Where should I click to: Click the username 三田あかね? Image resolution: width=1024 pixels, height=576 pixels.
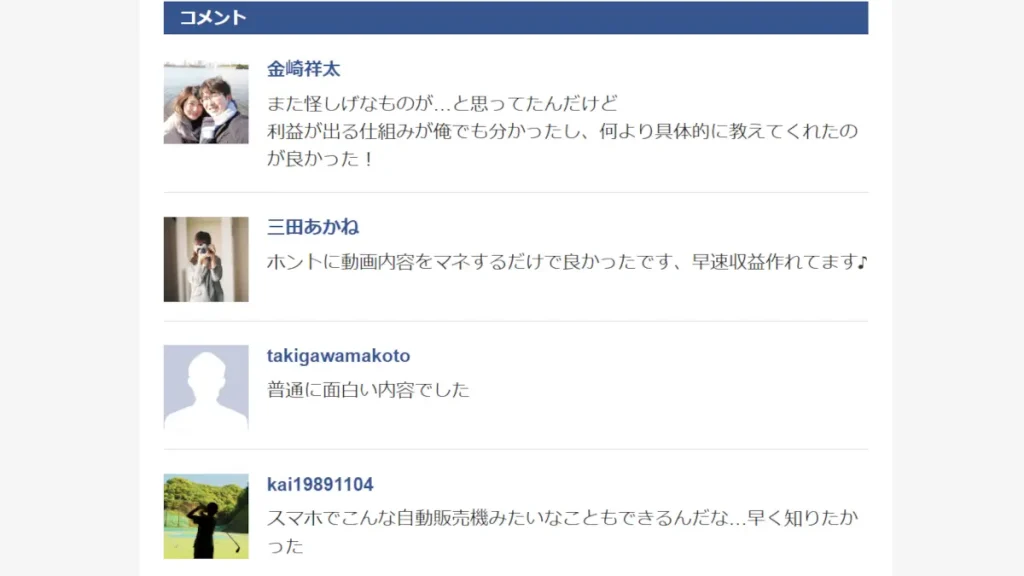point(313,227)
